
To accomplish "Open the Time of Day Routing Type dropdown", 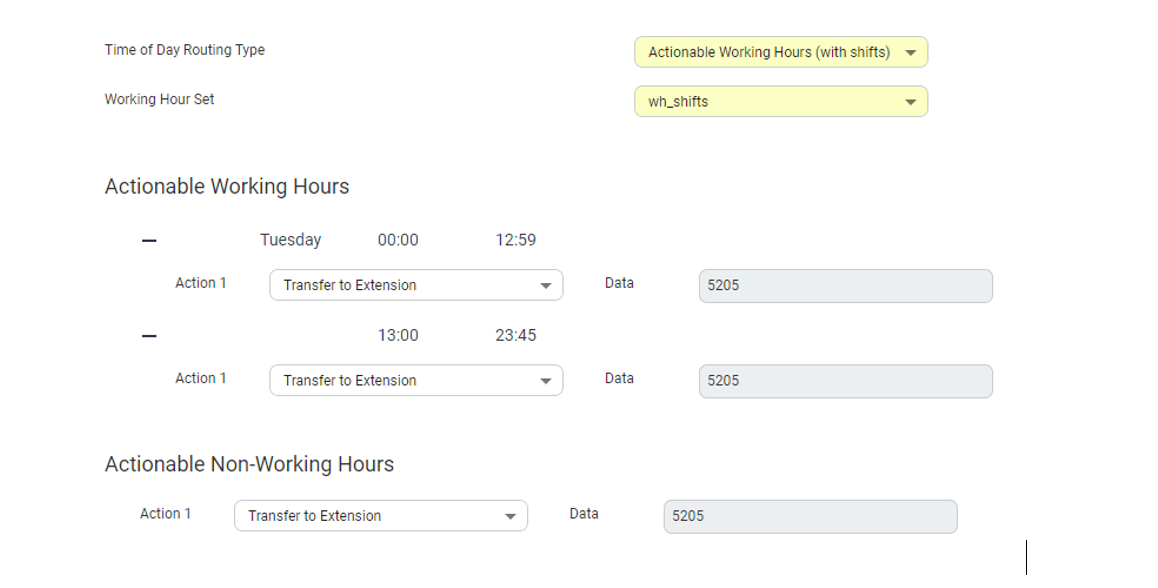I will pos(780,52).
